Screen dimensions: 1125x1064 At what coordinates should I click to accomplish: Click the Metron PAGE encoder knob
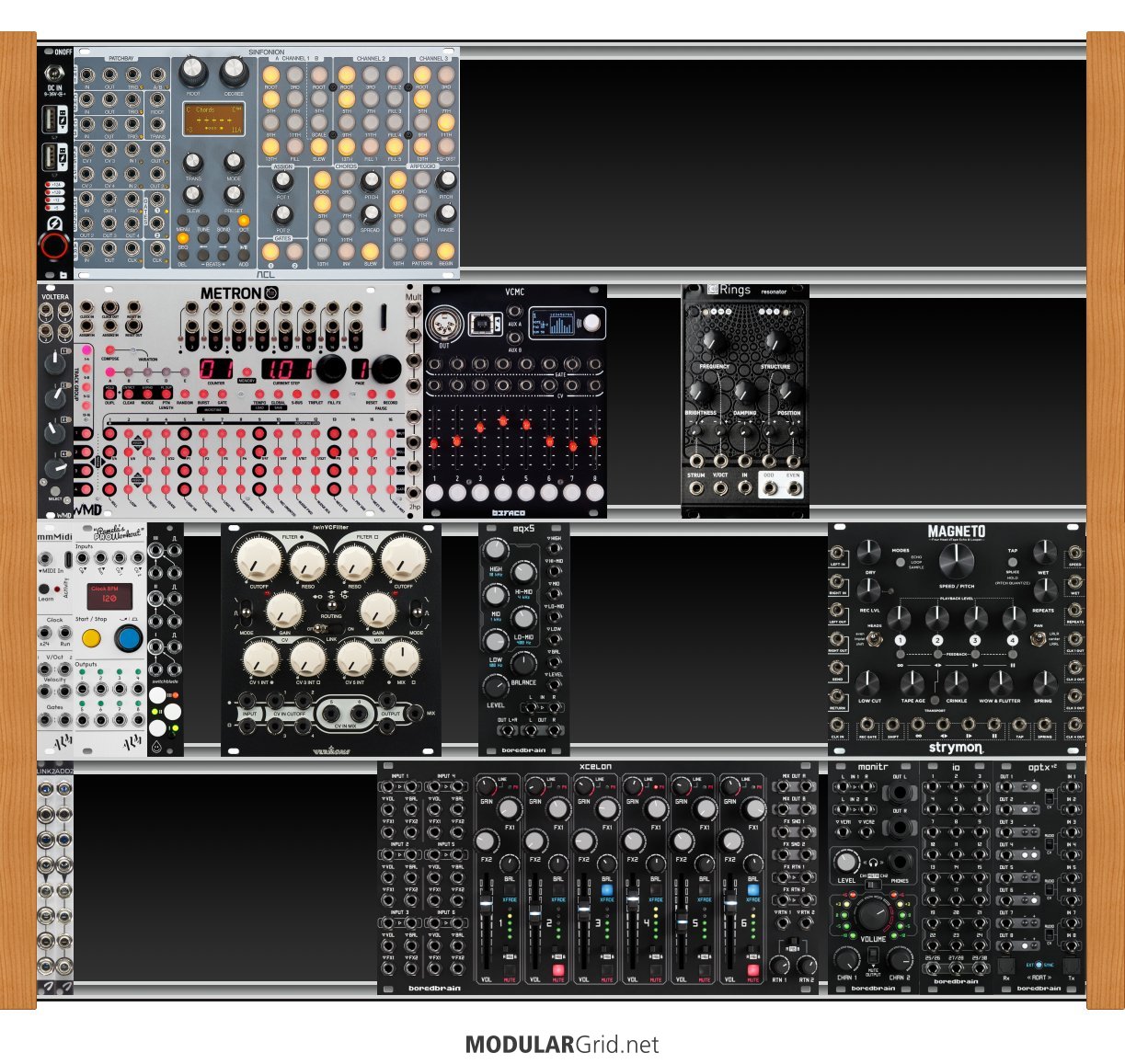[386, 370]
